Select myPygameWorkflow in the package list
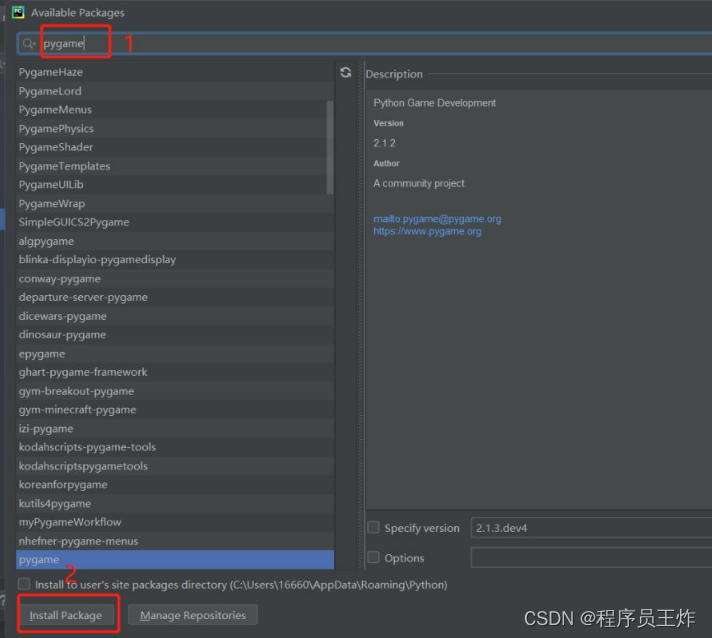Viewport: 712px width, 638px height. point(175,522)
